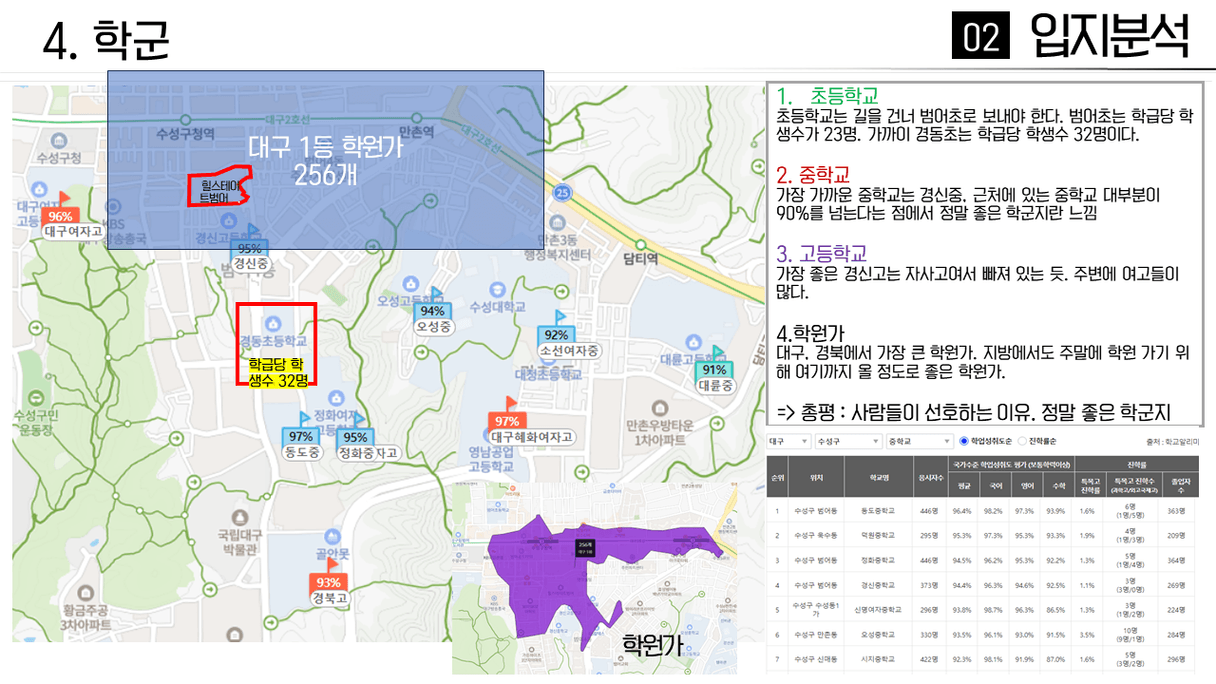
Task: Click the 4. 학군 slide title
Action: [x=107, y=40]
